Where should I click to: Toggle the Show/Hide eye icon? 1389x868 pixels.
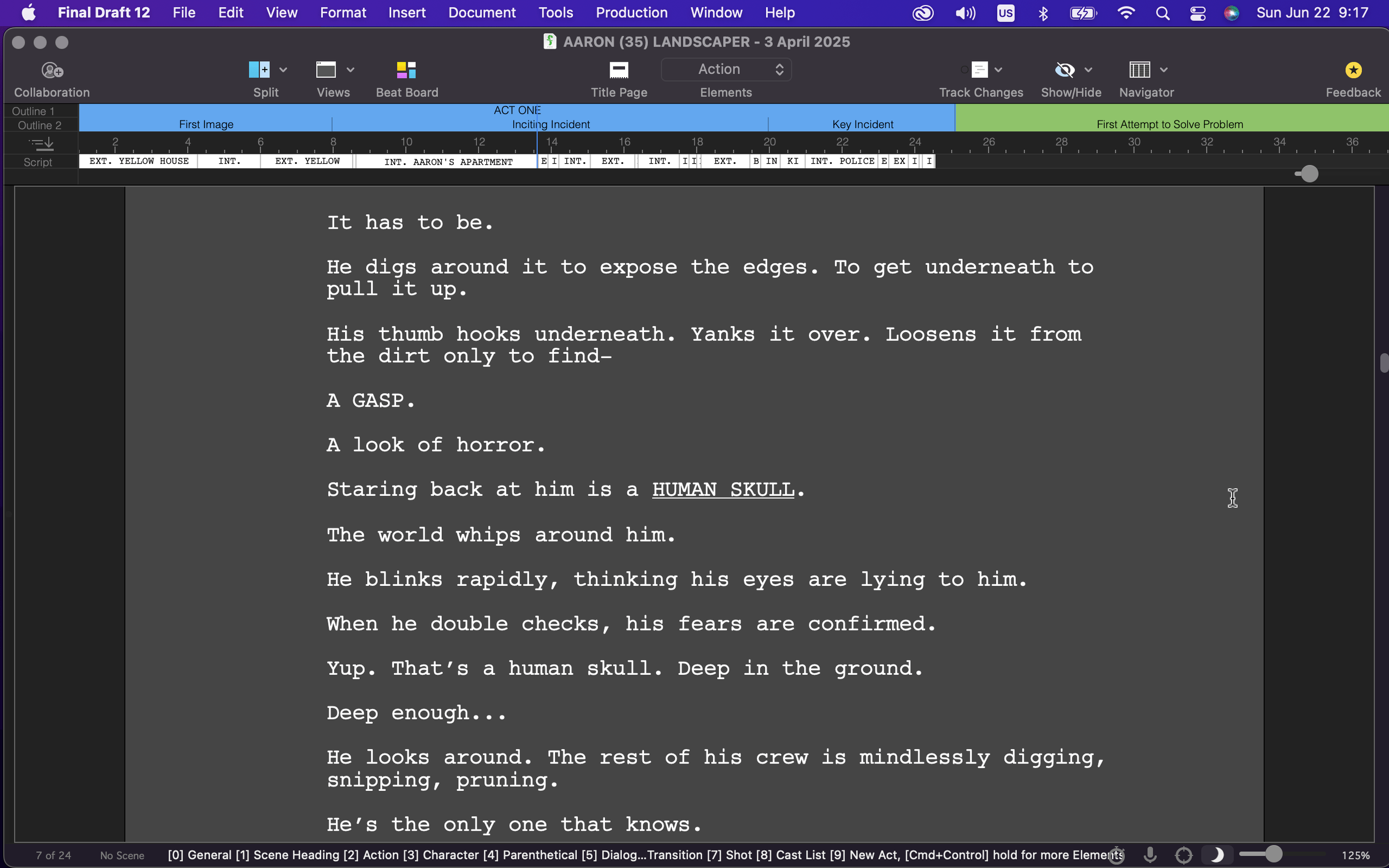1064,70
